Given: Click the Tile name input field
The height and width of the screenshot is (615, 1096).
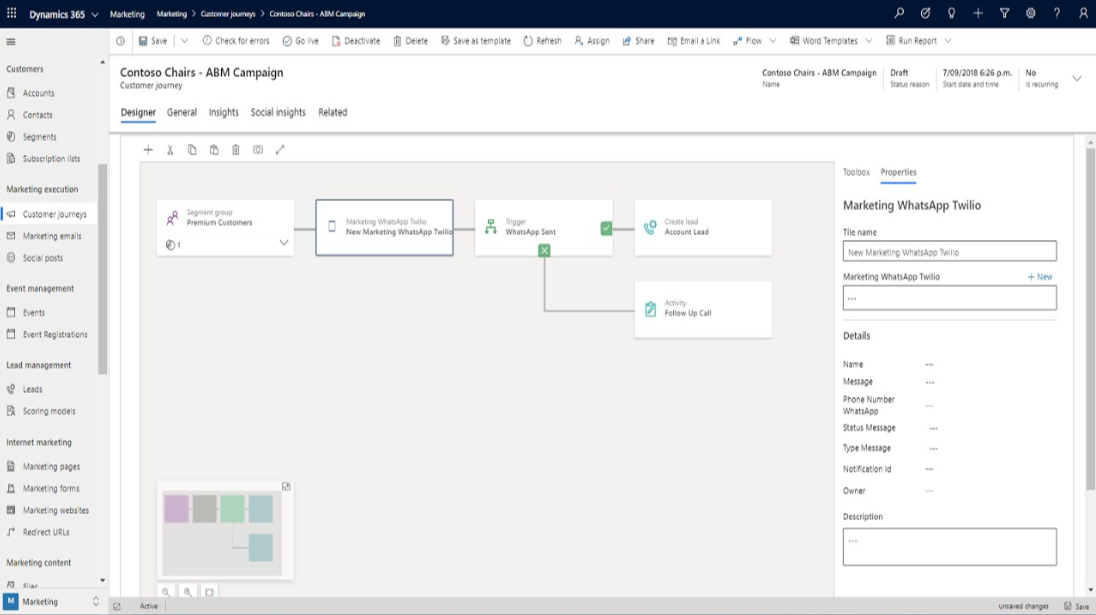Looking at the screenshot, I should (950, 252).
